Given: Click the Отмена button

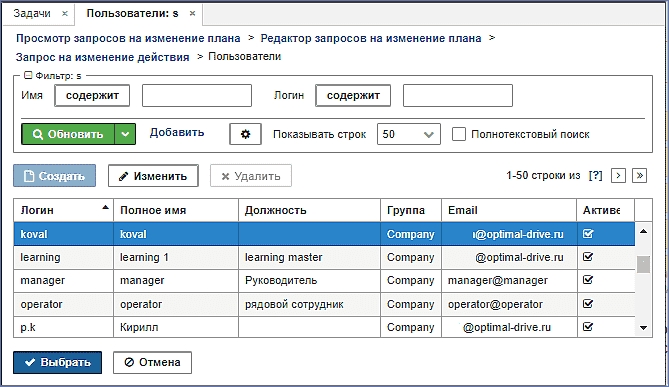Looking at the screenshot, I should click(x=152, y=363).
